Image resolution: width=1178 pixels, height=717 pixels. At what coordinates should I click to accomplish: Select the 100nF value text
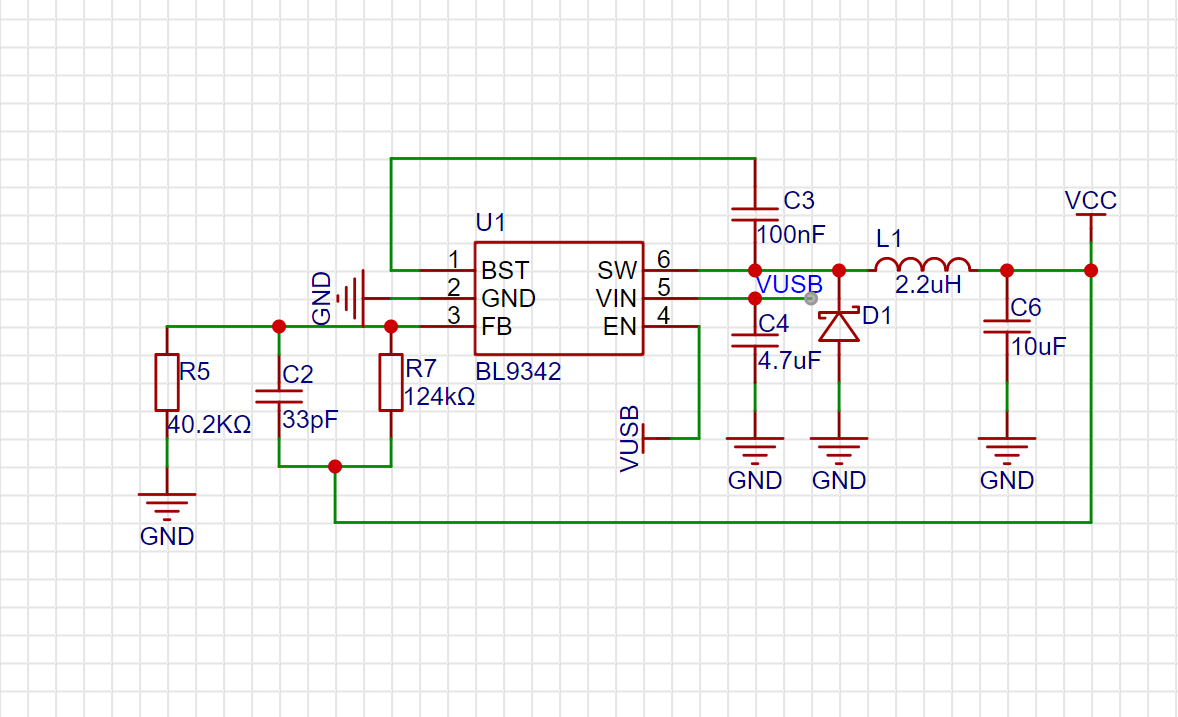click(x=791, y=235)
